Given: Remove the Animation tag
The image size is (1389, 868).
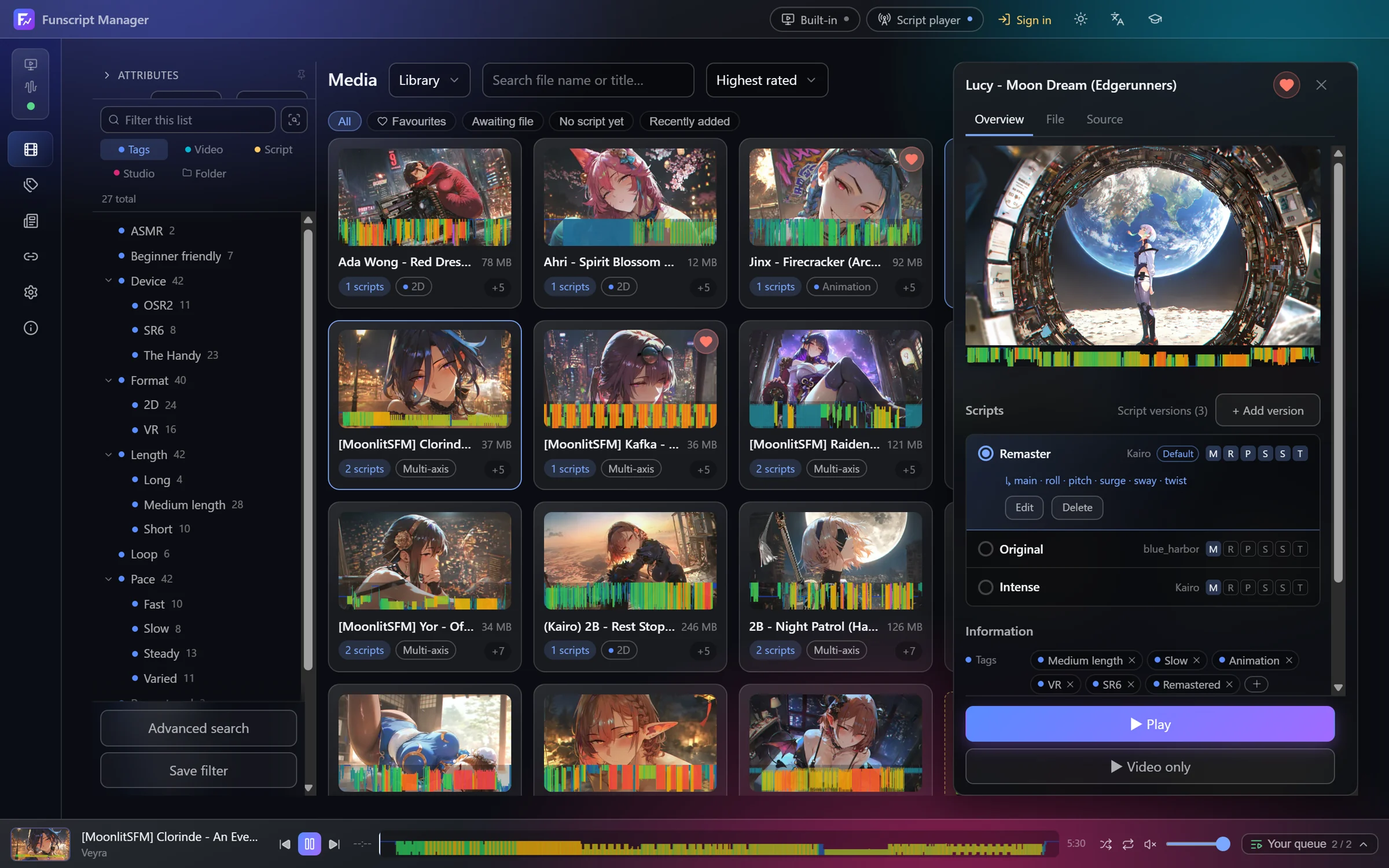Looking at the screenshot, I should 1289,660.
